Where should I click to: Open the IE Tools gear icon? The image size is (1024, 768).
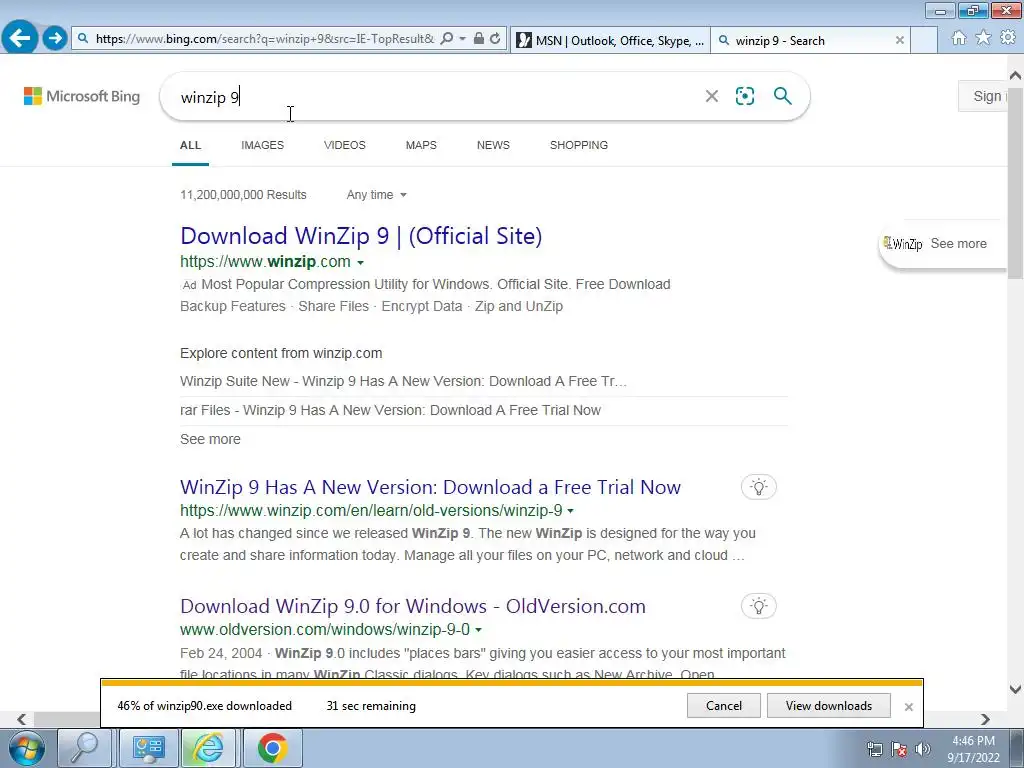tap(1008, 38)
